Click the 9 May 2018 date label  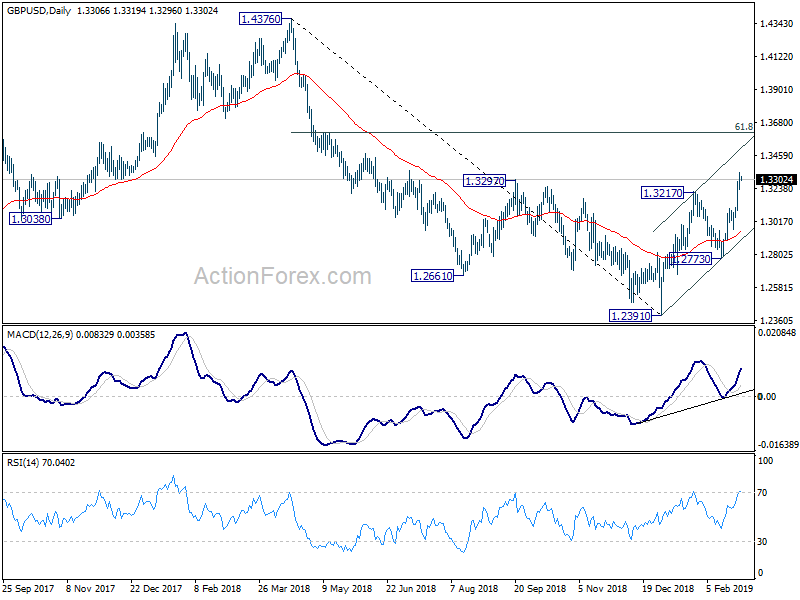[347, 588]
